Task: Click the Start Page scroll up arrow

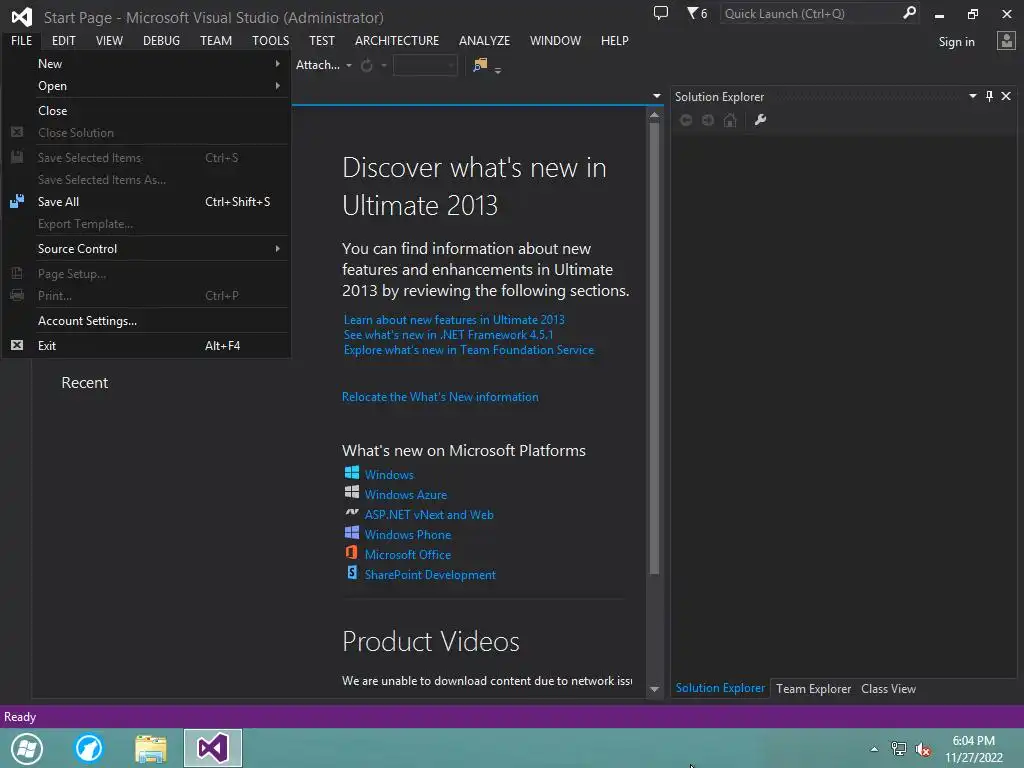Action: coord(654,115)
